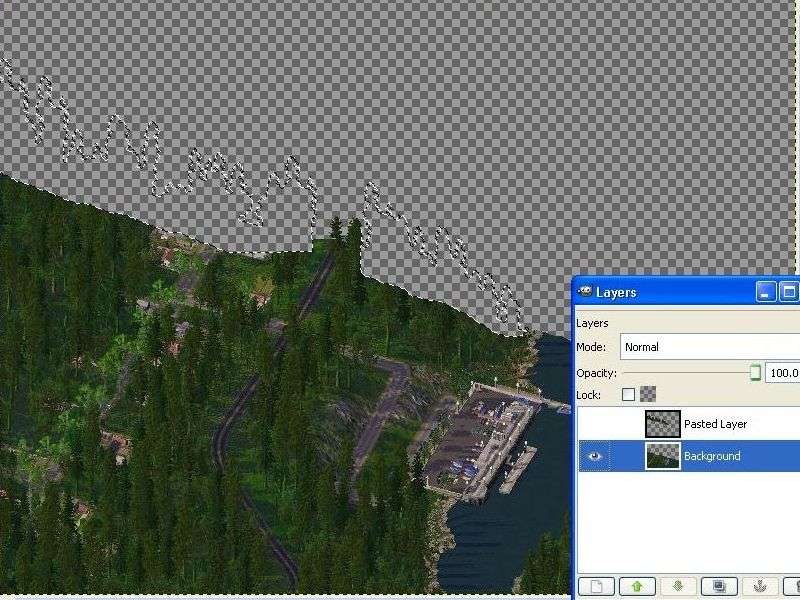Open the layer Mode dropdown

click(x=710, y=347)
